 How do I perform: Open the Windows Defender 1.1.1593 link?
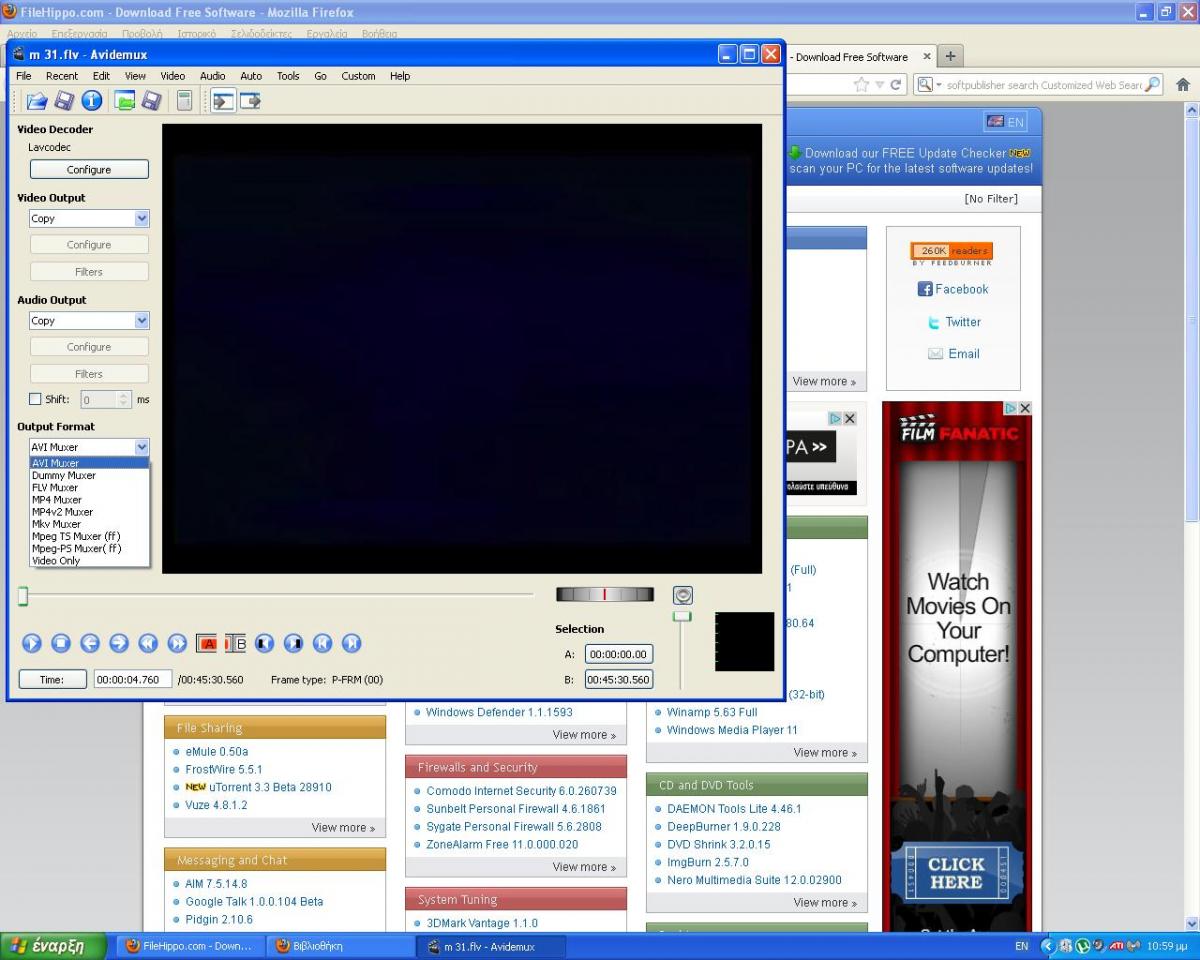[x=499, y=713]
